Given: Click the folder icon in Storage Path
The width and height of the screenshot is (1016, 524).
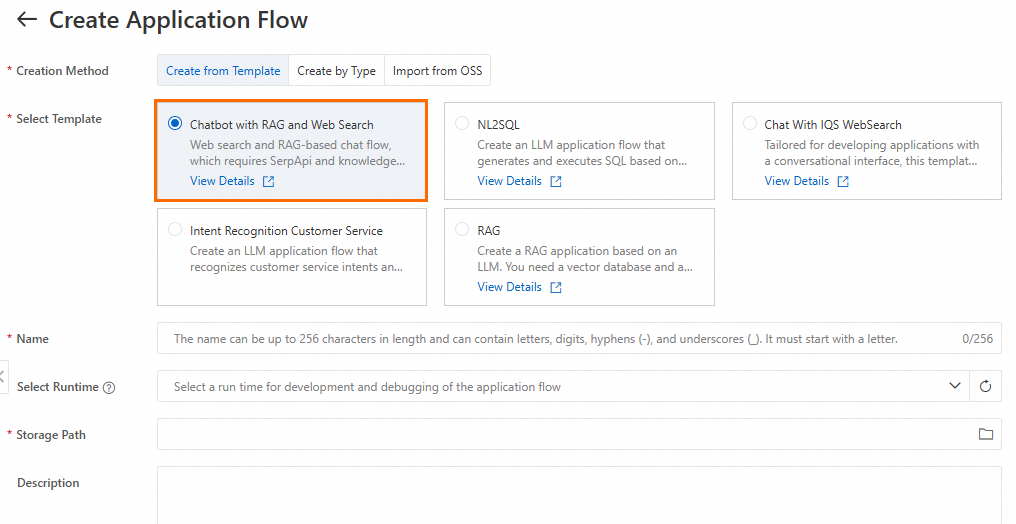Looking at the screenshot, I should [x=985, y=435].
